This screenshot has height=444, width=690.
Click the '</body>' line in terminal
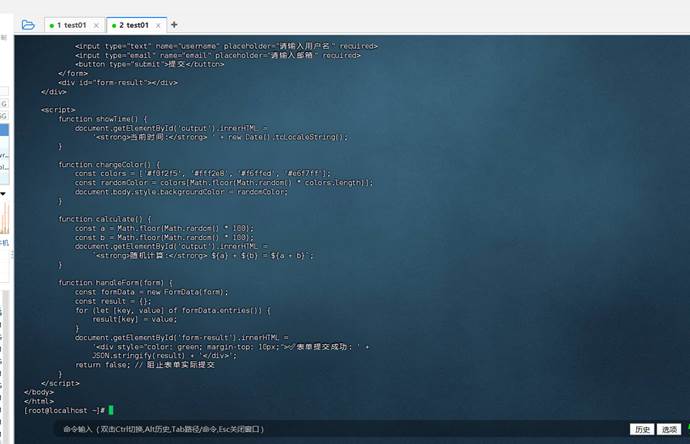[x=39, y=392]
